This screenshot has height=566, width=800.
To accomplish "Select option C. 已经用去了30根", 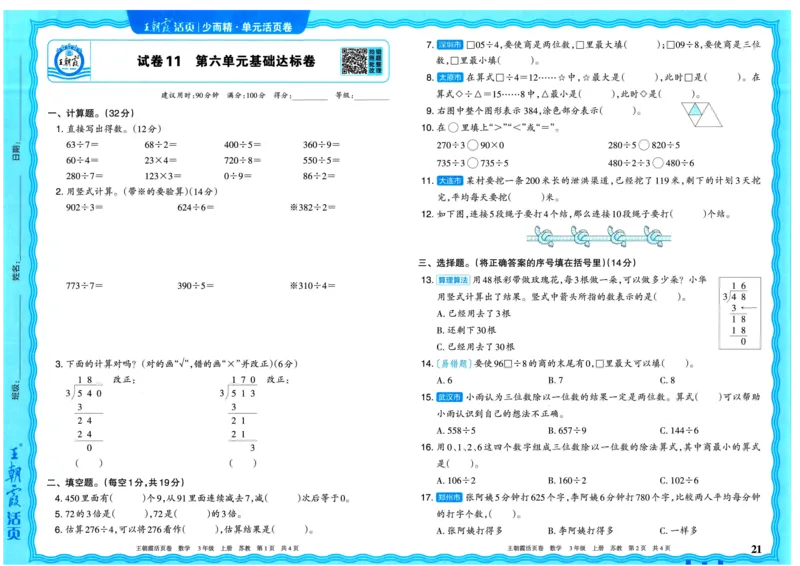I will pos(476,347).
